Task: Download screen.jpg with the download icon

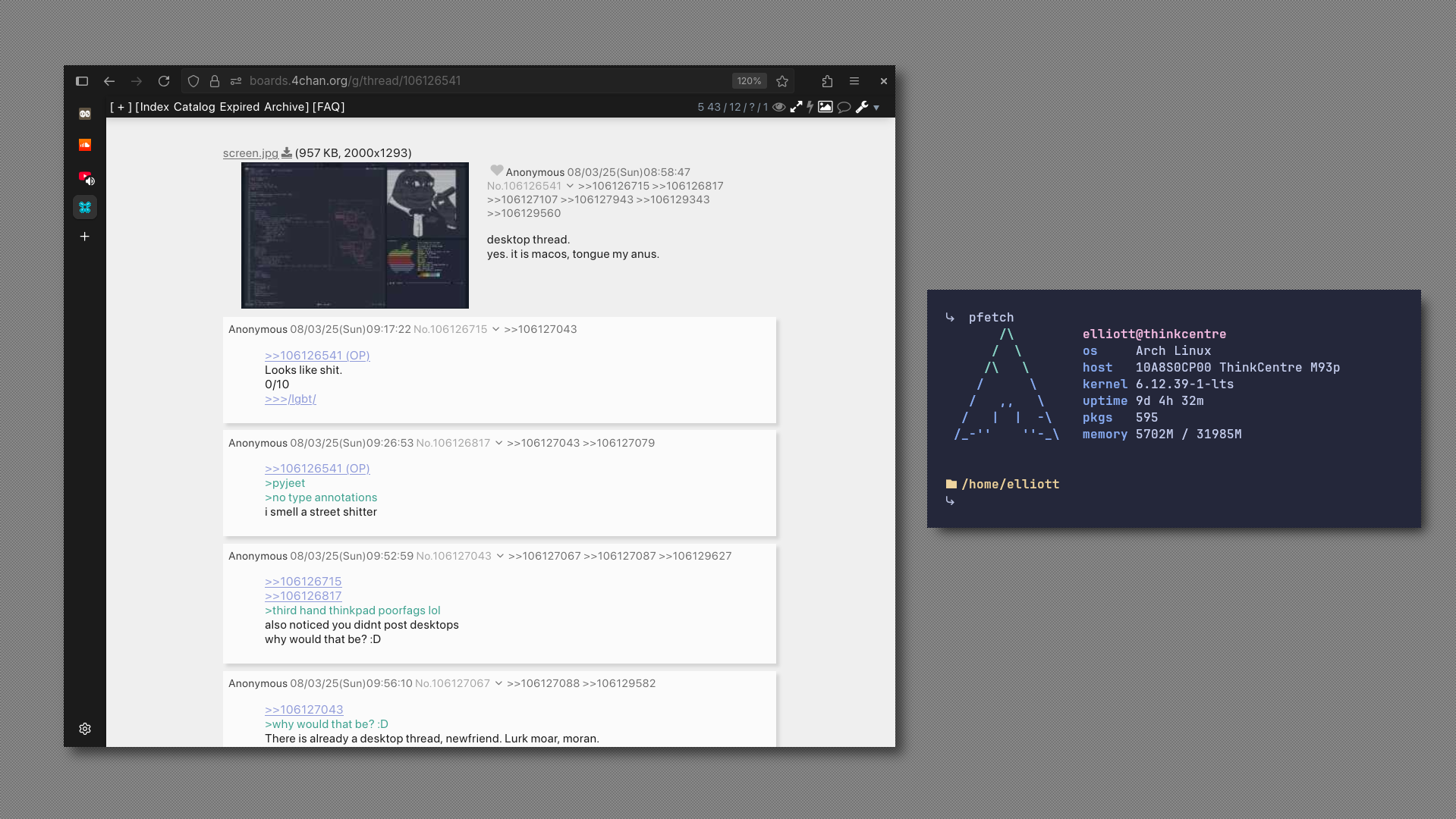Action: tap(287, 152)
